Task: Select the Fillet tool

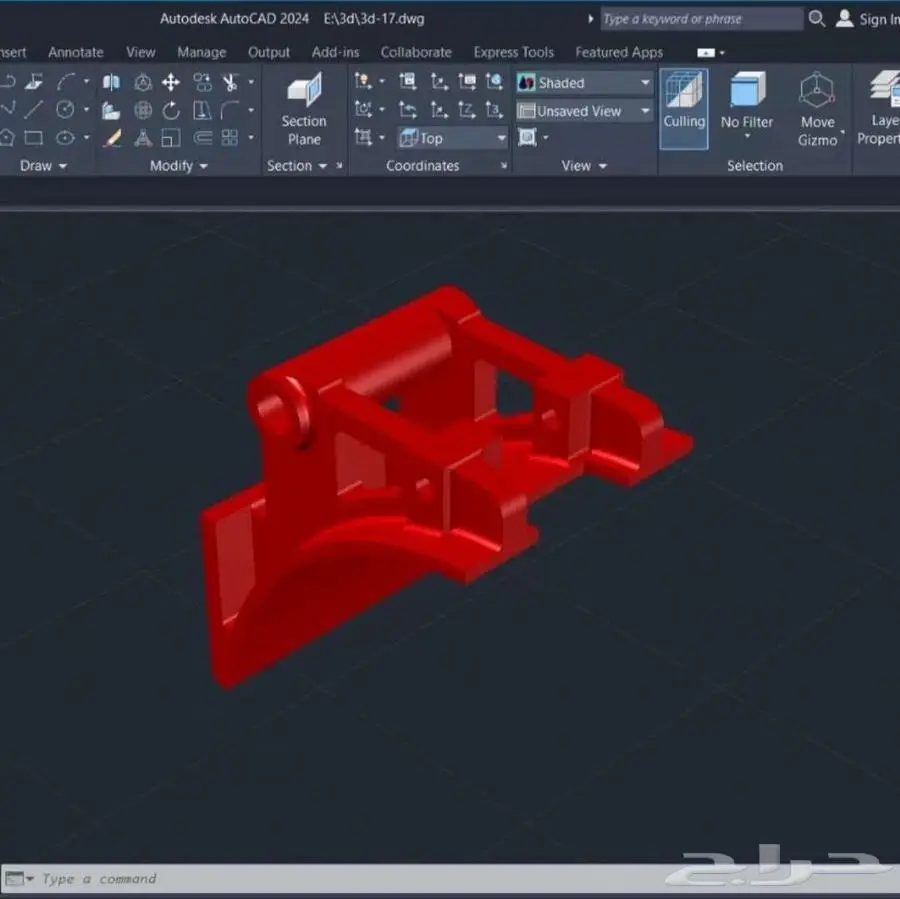Action: [x=230, y=110]
